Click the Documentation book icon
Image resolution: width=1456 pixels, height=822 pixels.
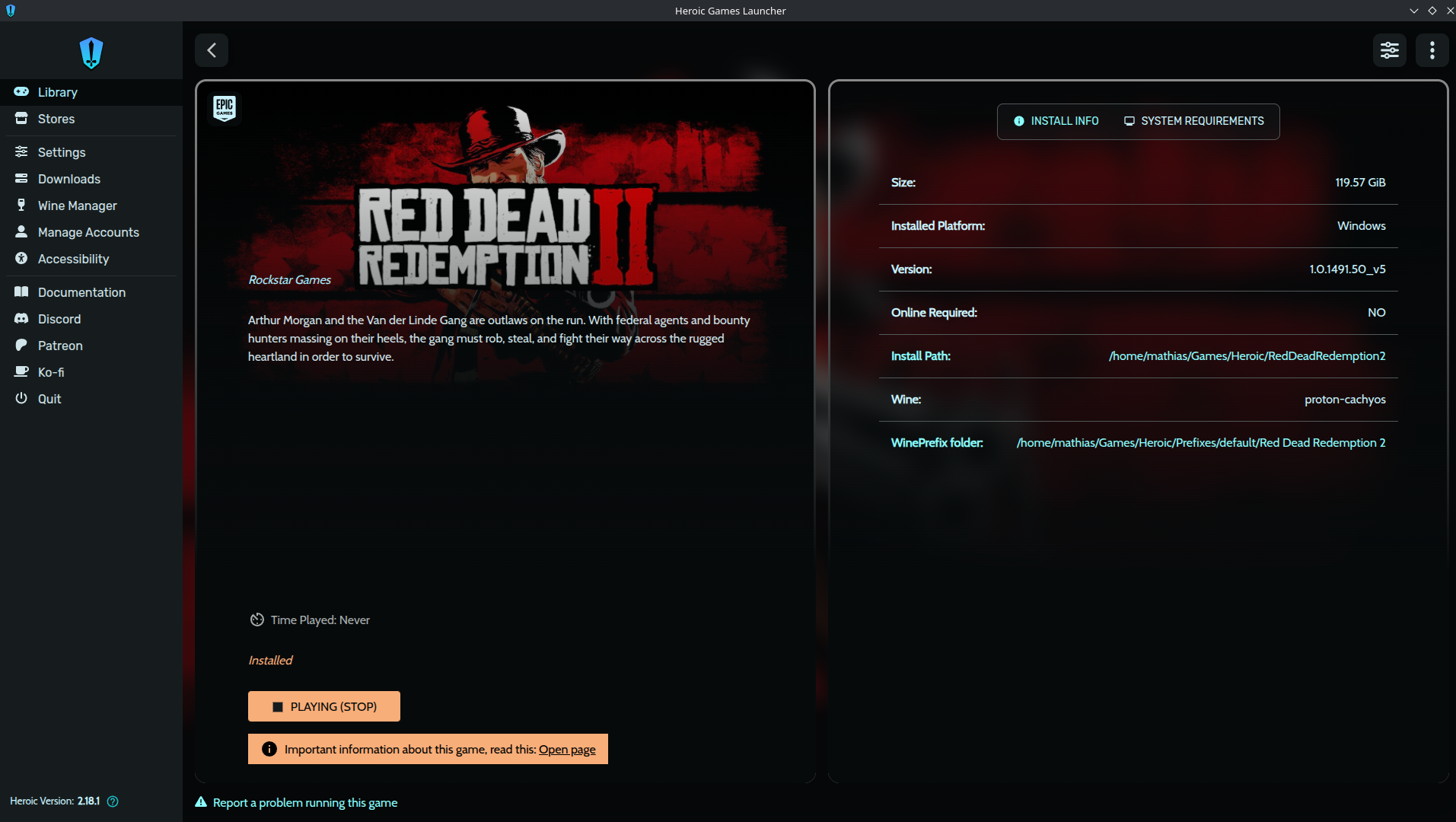click(21, 292)
